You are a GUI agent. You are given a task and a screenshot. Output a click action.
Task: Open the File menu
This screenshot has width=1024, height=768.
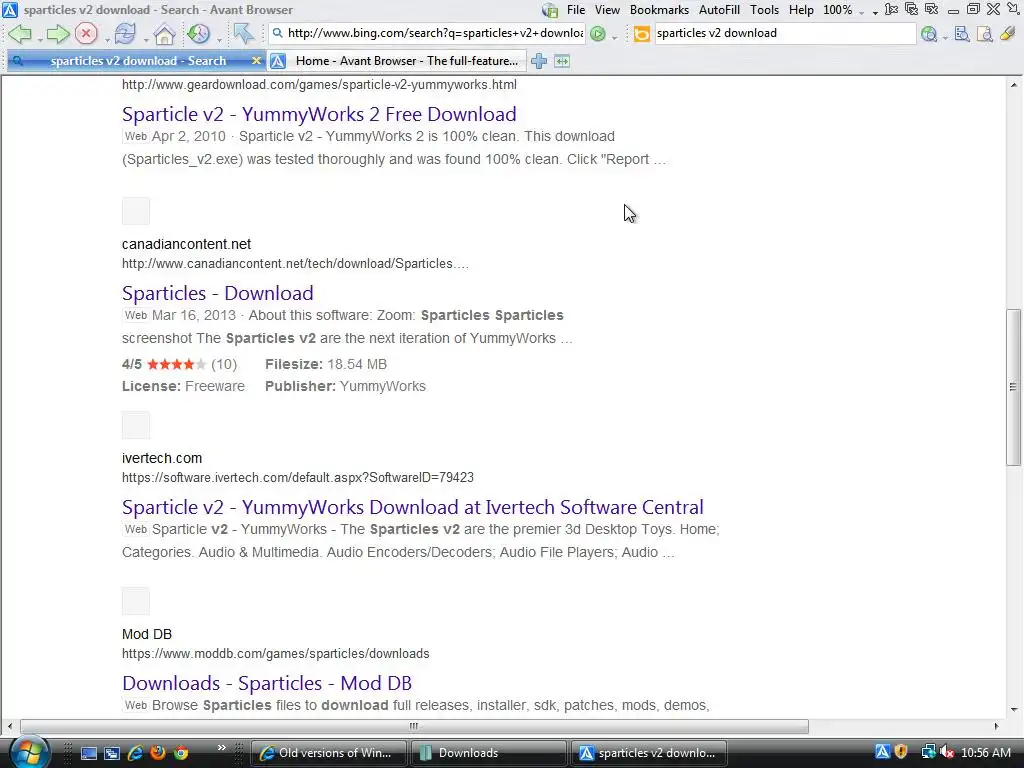click(575, 10)
